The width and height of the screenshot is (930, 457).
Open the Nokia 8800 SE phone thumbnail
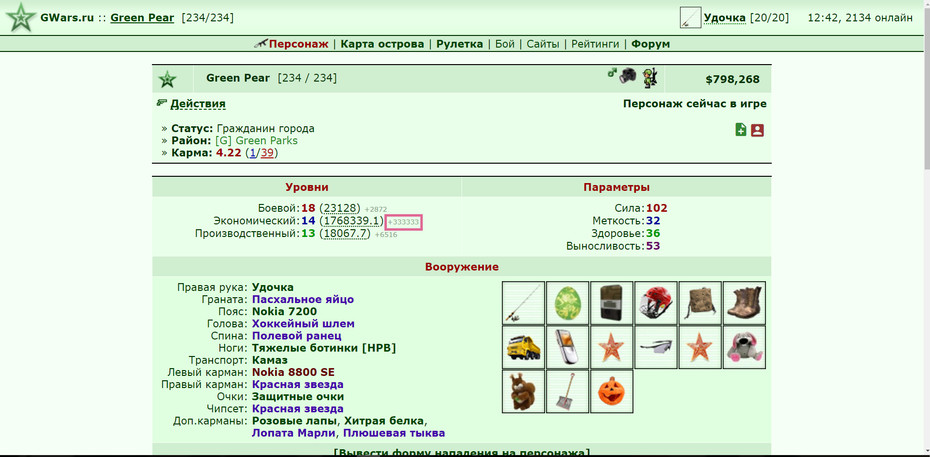click(x=567, y=347)
